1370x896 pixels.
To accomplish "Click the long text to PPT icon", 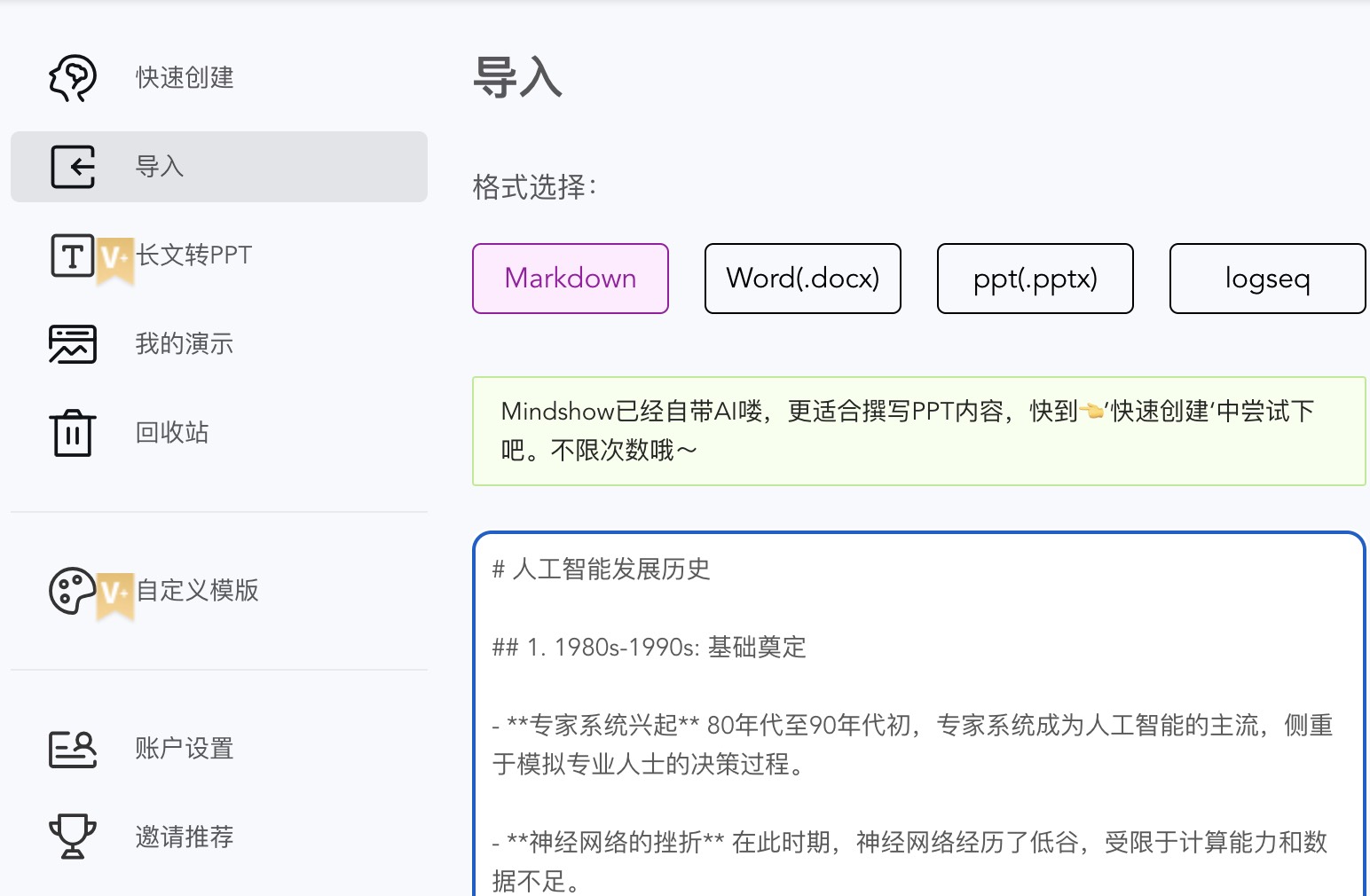I will tap(72, 255).
